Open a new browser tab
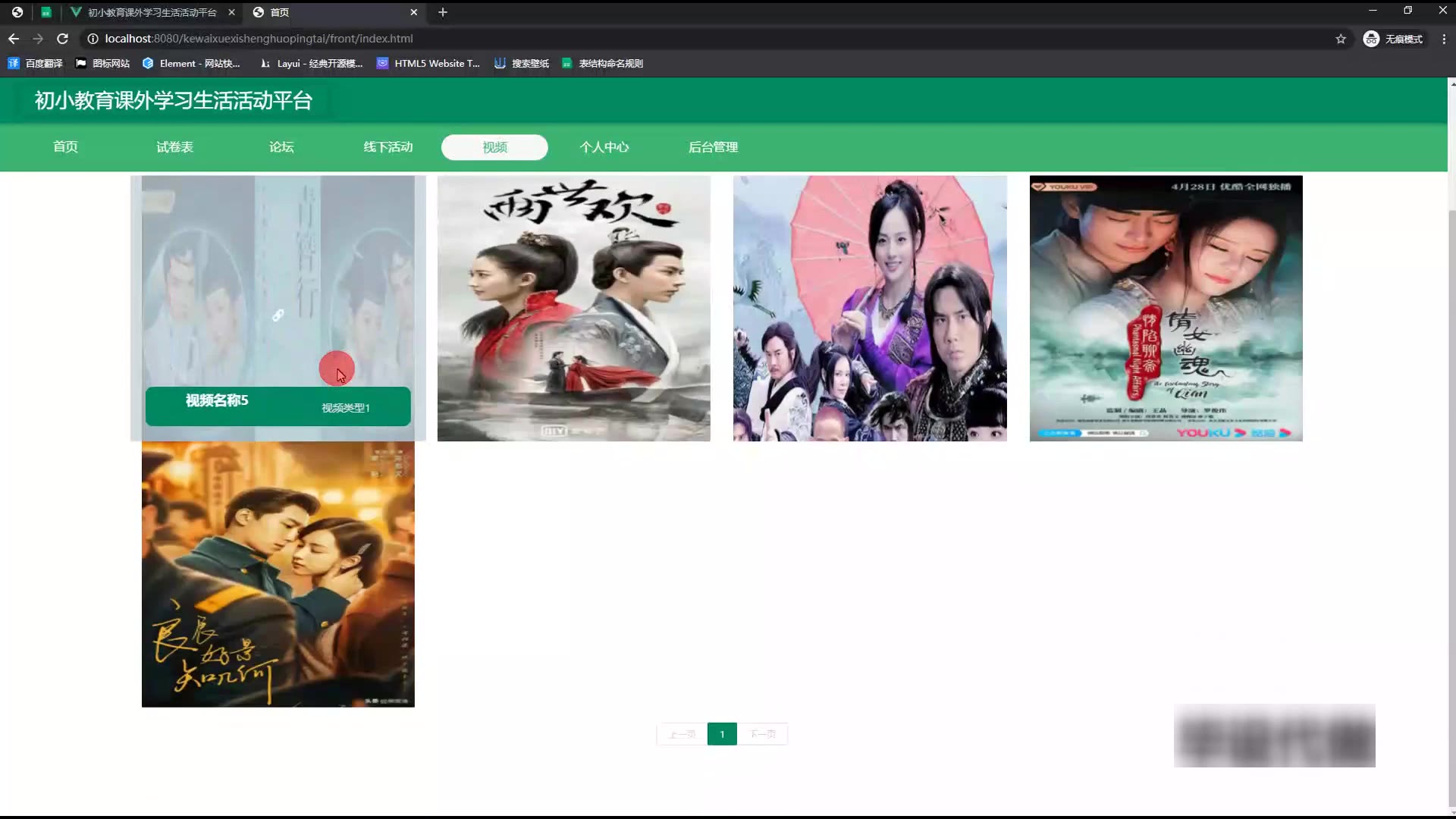The width and height of the screenshot is (1456, 819). tap(443, 12)
